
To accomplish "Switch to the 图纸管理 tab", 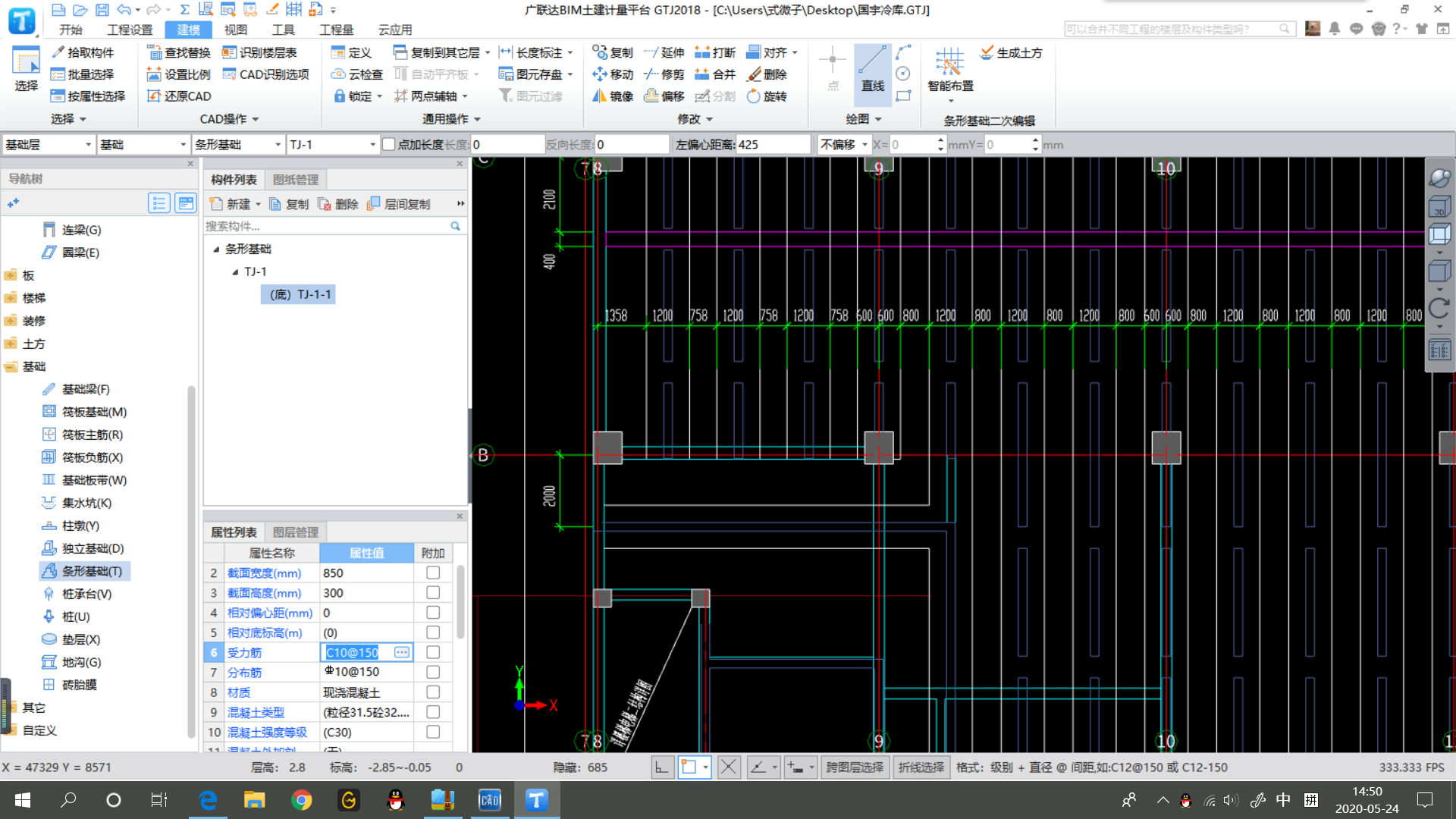I will pos(296,180).
